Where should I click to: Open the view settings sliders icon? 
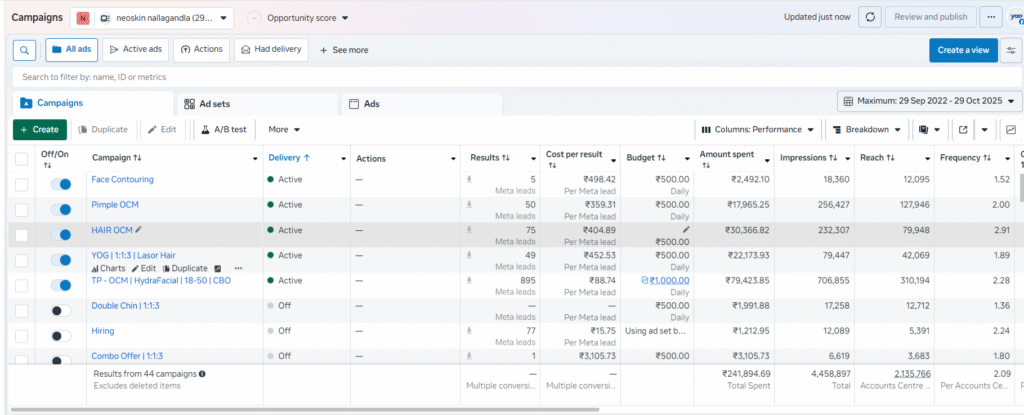click(1010, 50)
